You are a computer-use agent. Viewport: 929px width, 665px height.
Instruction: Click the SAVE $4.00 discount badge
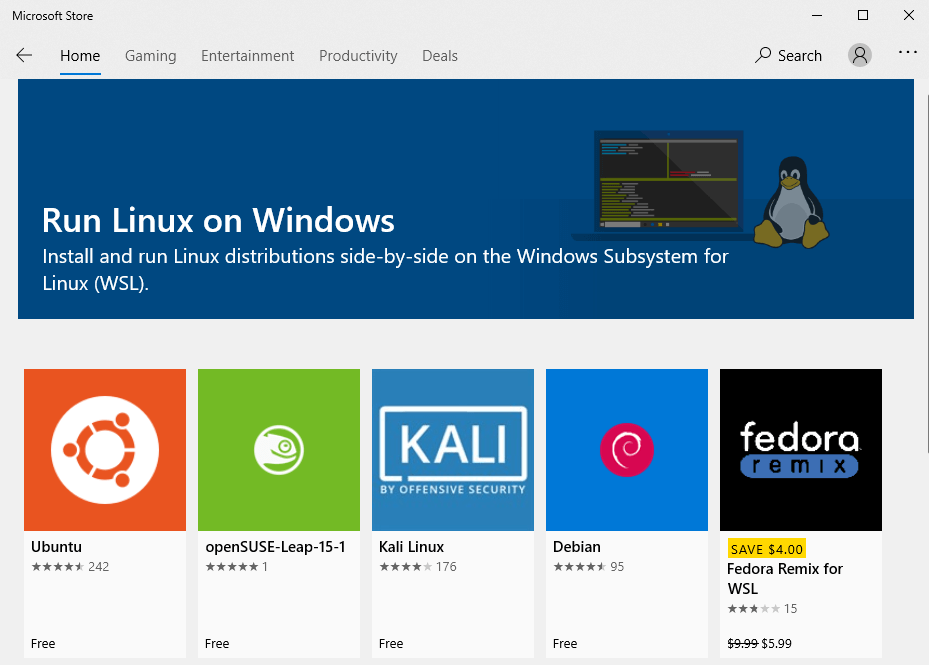pos(766,549)
